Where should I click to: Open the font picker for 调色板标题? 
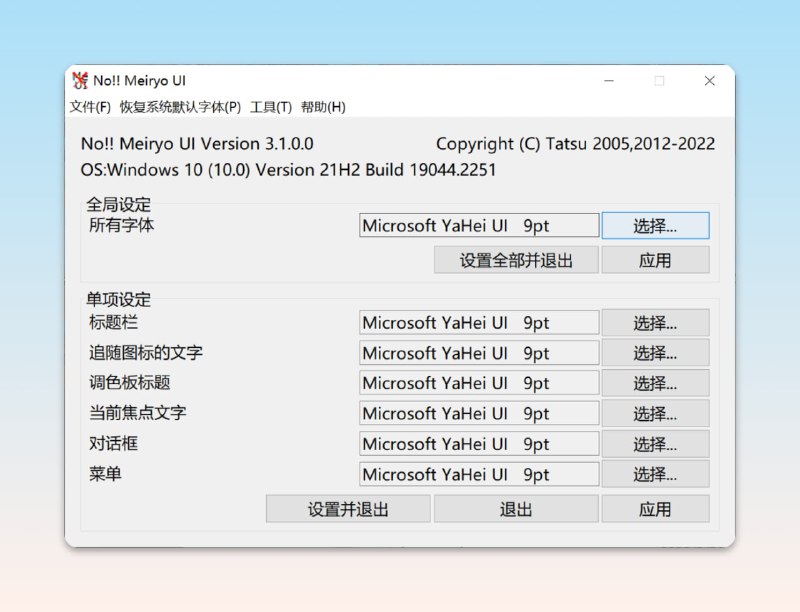point(656,383)
